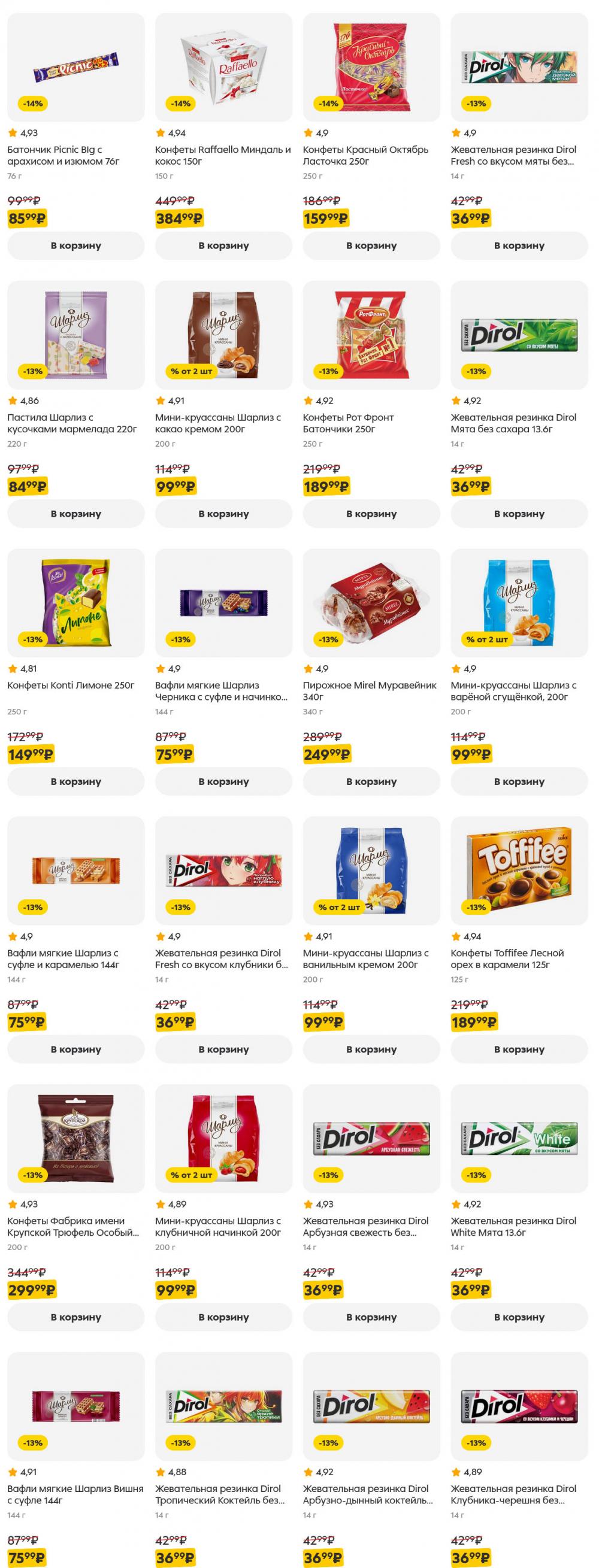This screenshot has height=1568, width=599.
Task: Click the '% от 2 шт' badge on cocoa croissants
Action: [191, 371]
